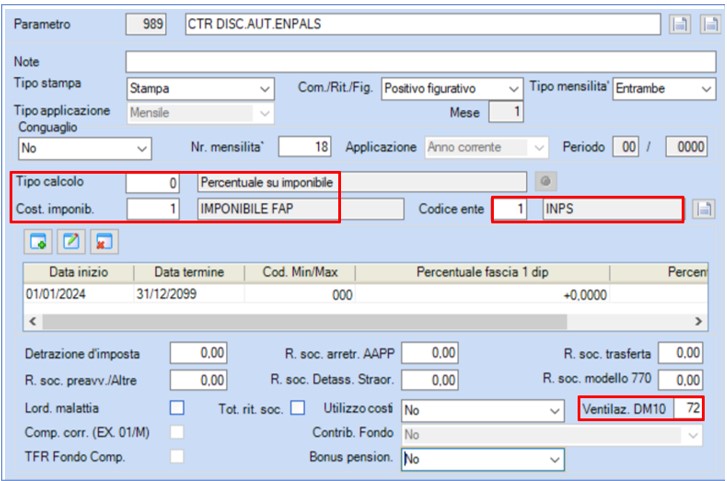Click the table's right scroll arrow

click(698, 321)
